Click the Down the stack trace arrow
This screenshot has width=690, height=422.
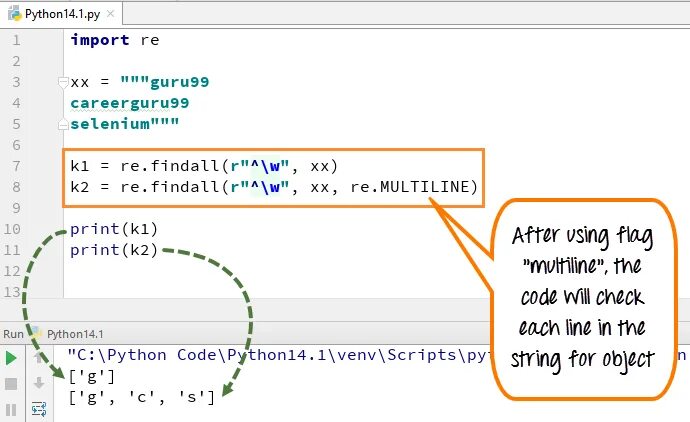click(39, 383)
